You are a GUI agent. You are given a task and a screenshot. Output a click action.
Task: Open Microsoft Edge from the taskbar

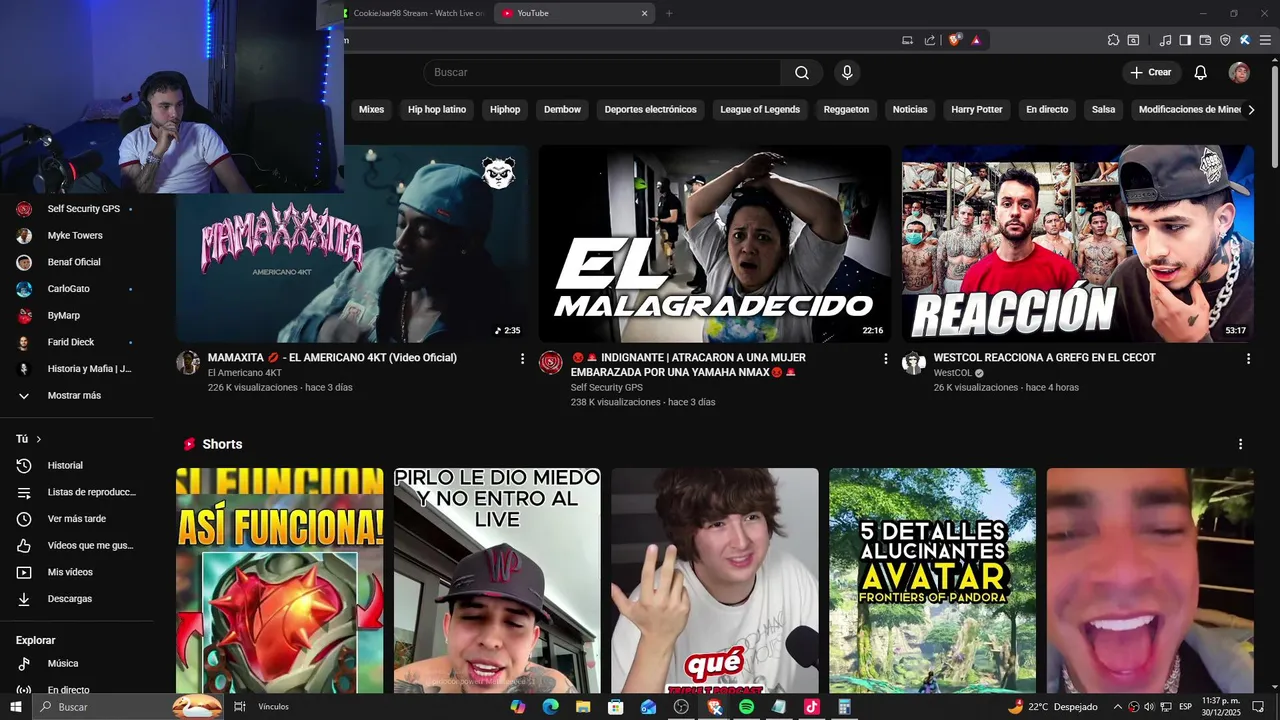(x=550, y=707)
